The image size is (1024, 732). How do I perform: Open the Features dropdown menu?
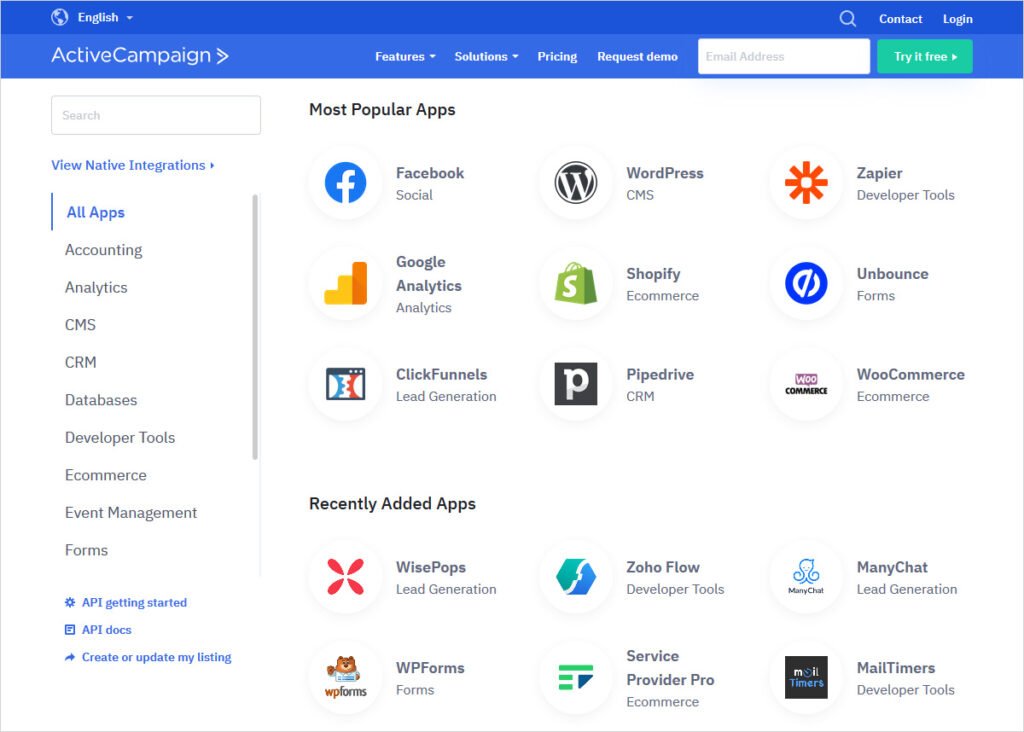404,57
